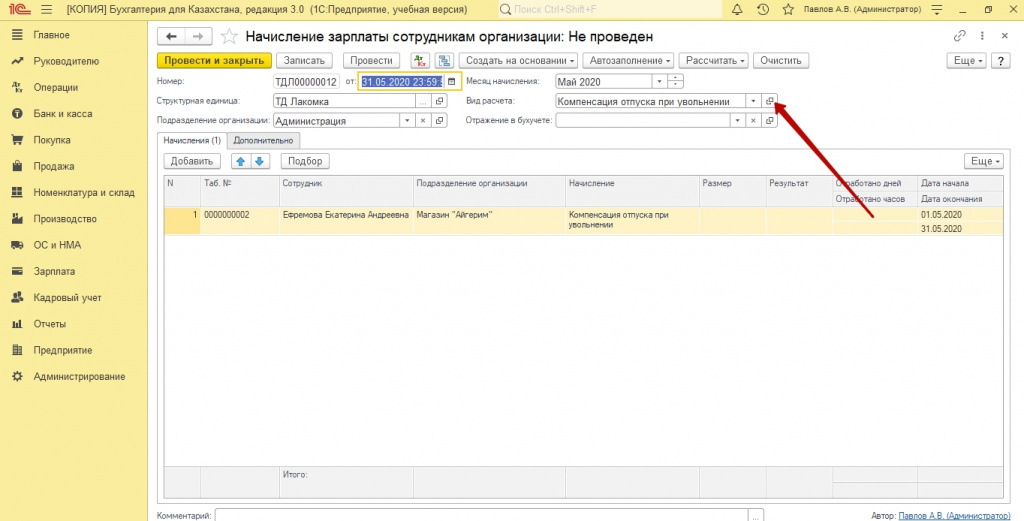The height and width of the screenshot is (521, 1024).
Task: Move row up with blue arrow
Action: [241, 161]
